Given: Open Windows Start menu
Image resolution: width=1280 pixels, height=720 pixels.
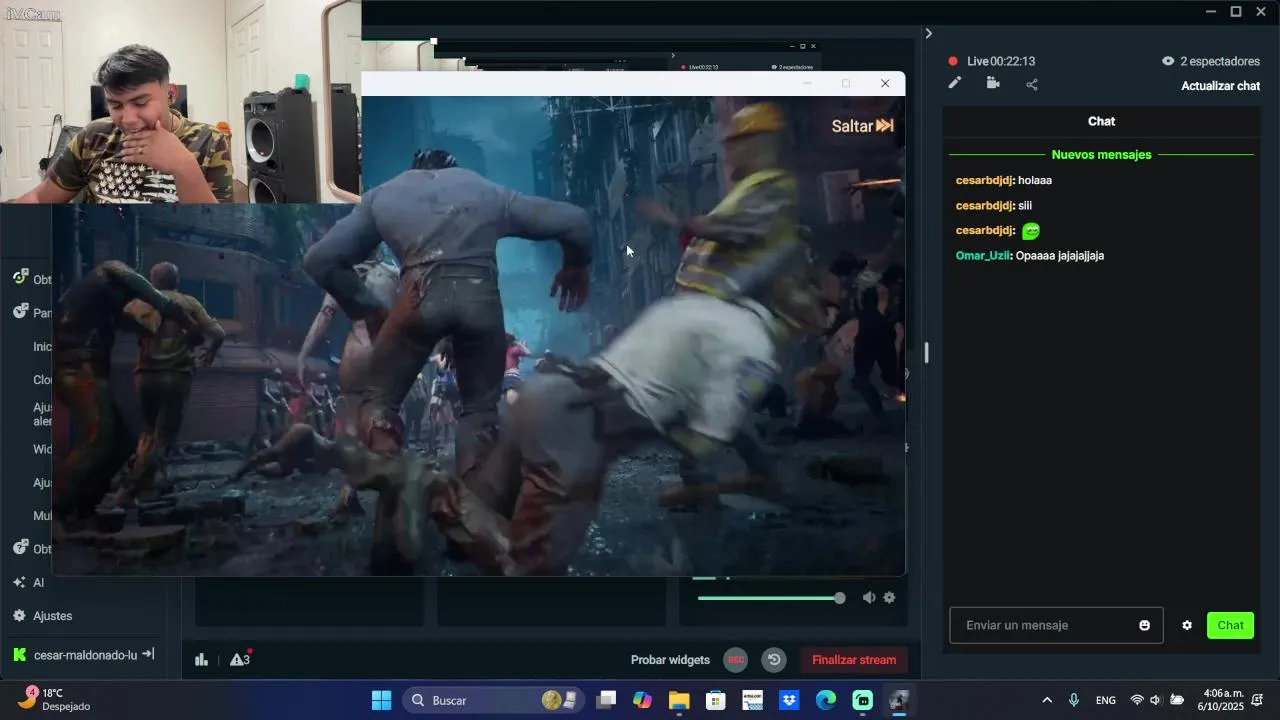Looking at the screenshot, I should pos(382,700).
